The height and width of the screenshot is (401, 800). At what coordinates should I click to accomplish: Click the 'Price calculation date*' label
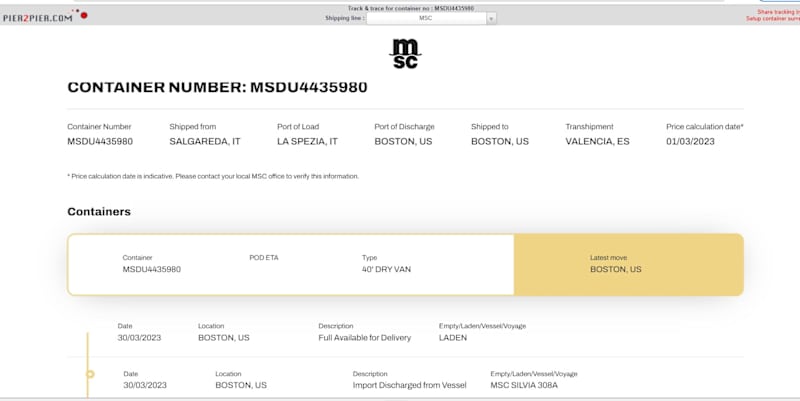705,127
